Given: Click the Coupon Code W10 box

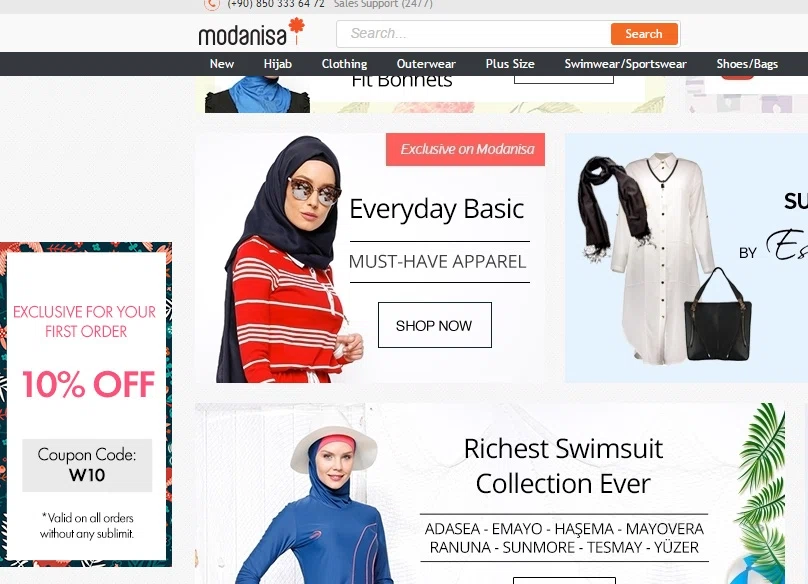Looking at the screenshot, I should tap(87, 465).
